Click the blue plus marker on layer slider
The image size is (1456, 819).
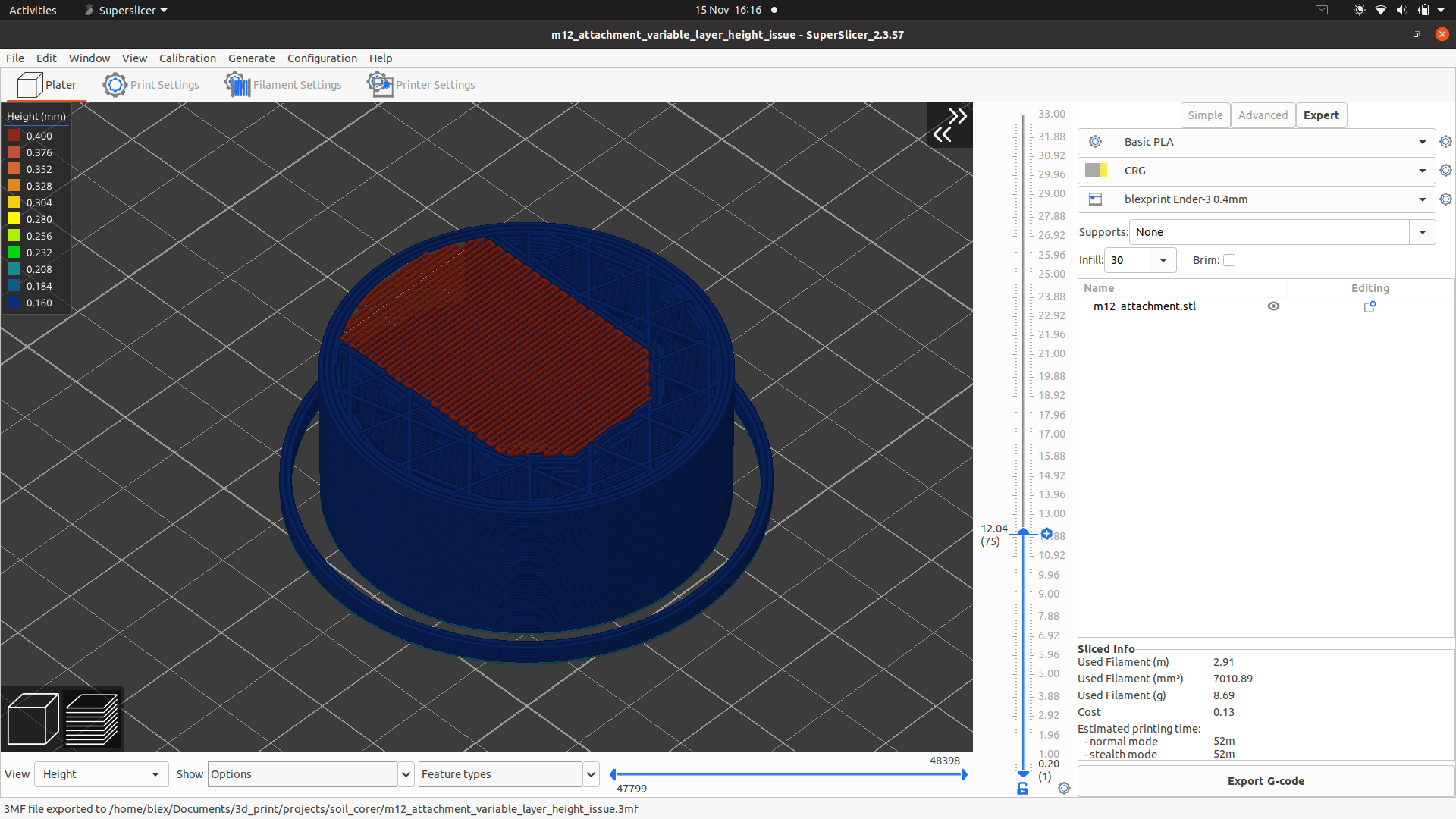coord(1046,534)
